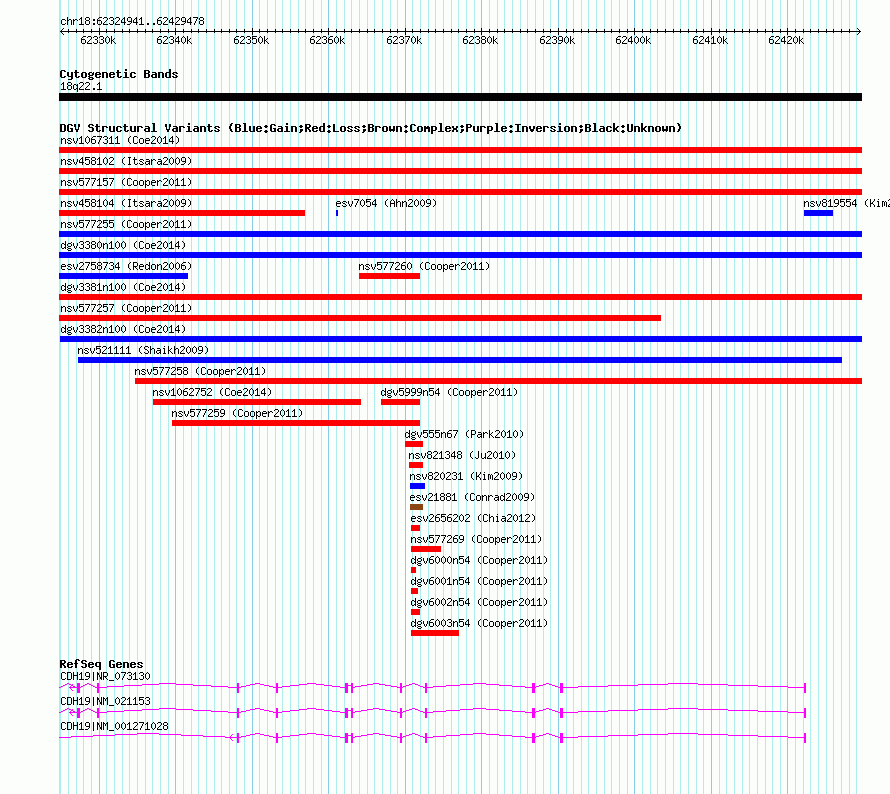The image size is (890, 794).
Task: Open variant nsv577255 (Cooper2011) label
Action: (126, 224)
